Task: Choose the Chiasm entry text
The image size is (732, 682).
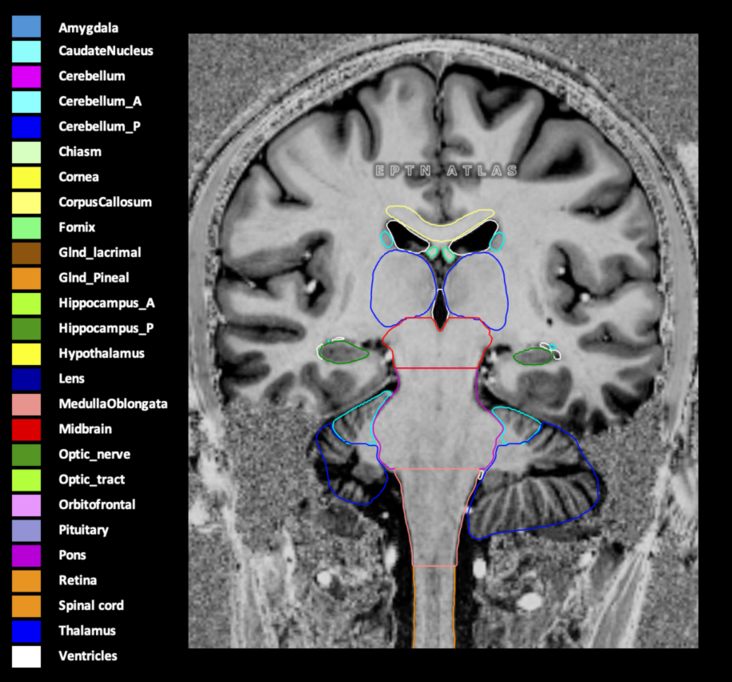Action: click(x=79, y=152)
